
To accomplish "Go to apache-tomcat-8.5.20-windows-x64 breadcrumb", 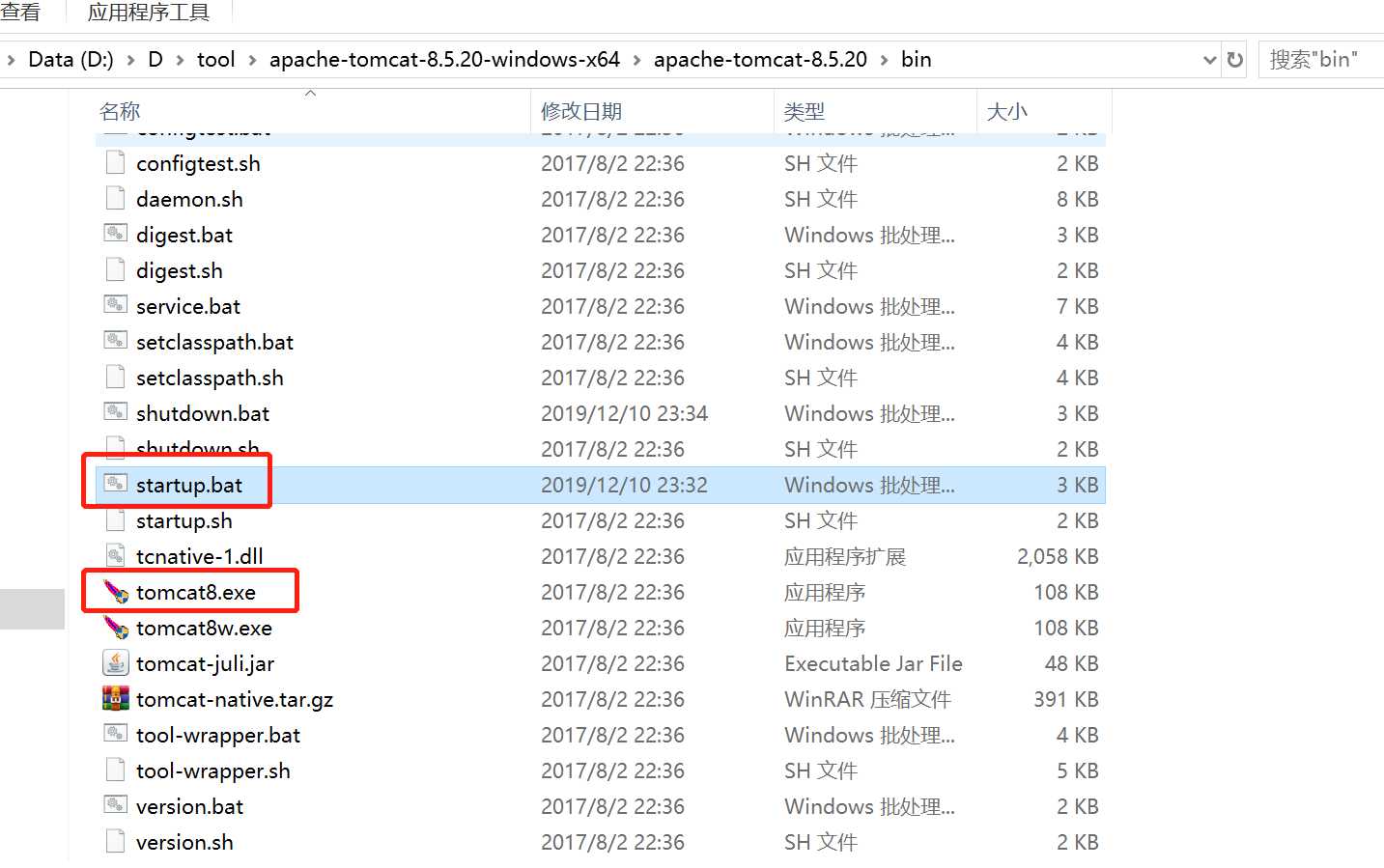I will (444, 60).
